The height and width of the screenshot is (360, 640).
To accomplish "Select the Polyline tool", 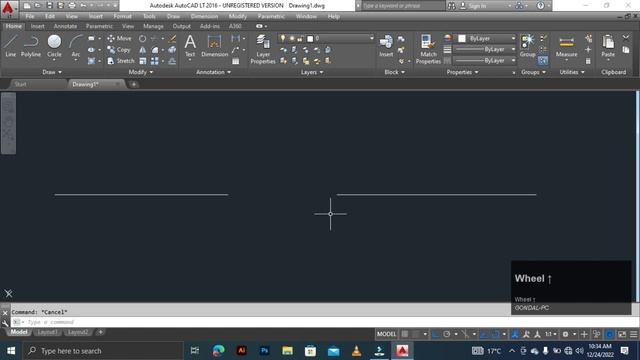I will click(31, 45).
